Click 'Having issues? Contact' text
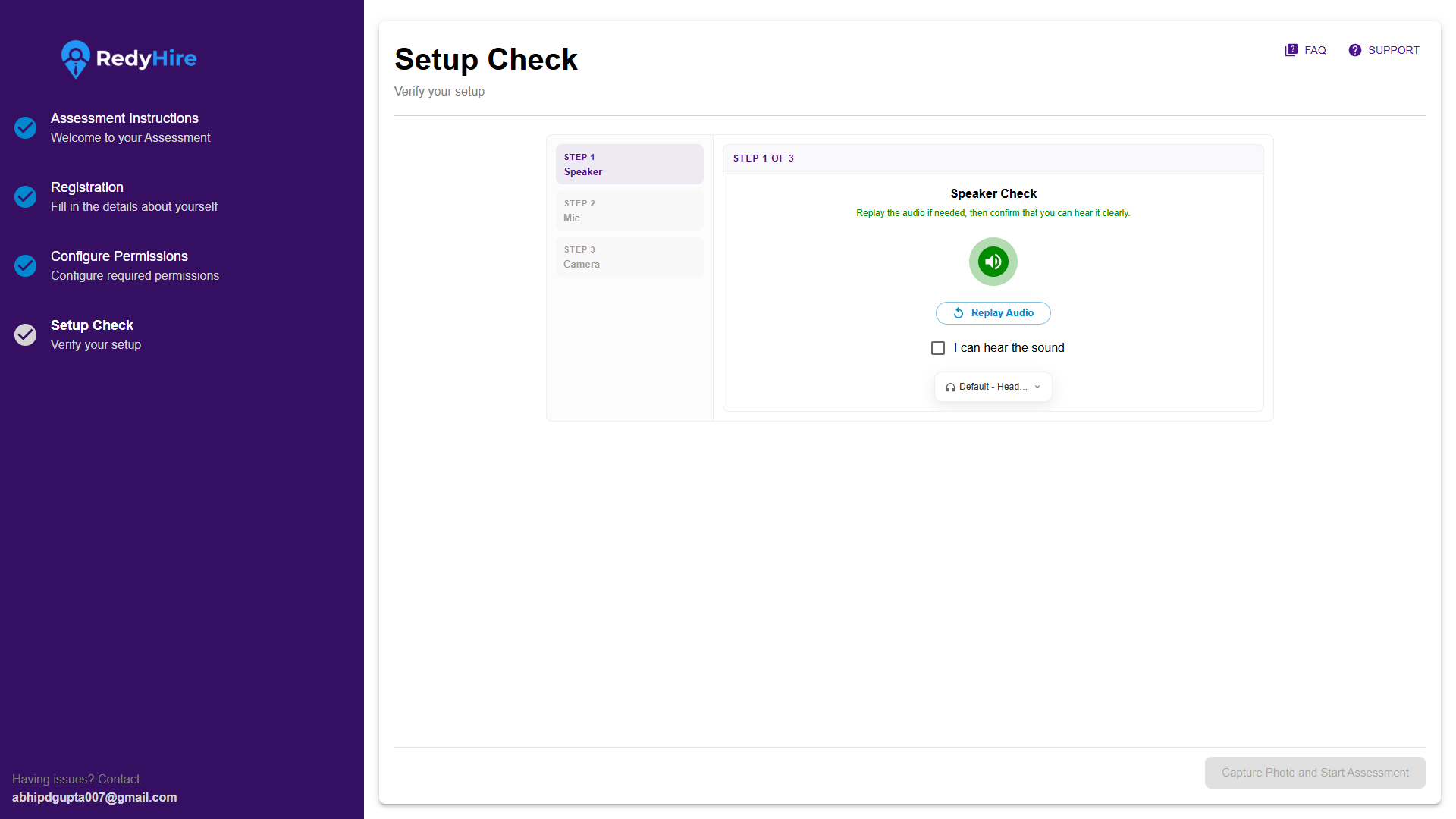This screenshot has height=819, width=1456. (x=76, y=780)
